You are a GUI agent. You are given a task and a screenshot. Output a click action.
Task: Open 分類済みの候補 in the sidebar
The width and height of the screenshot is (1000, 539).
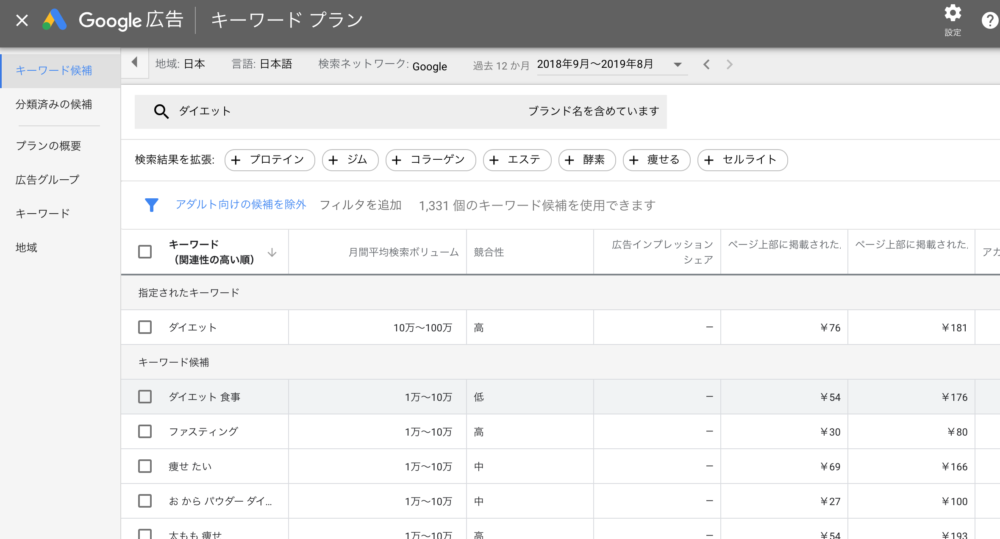(54, 104)
